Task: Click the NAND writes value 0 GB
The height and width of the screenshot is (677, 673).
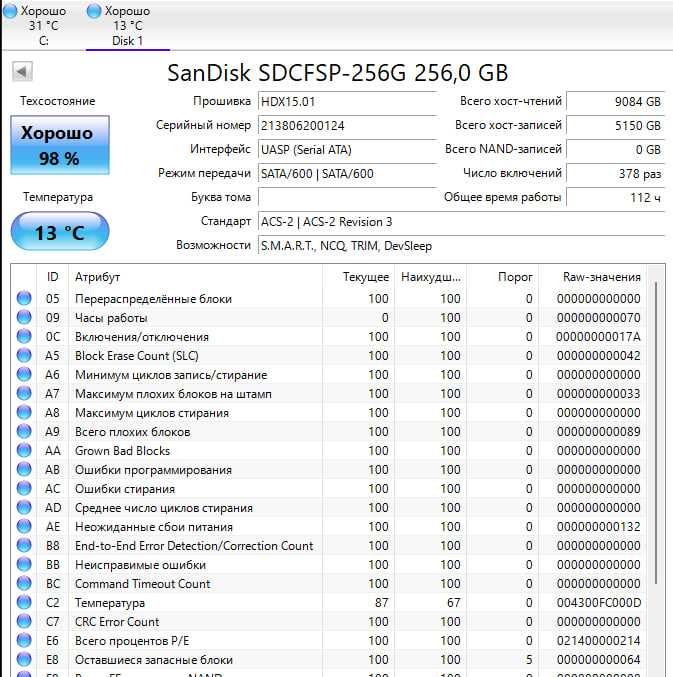Action: tap(615, 150)
